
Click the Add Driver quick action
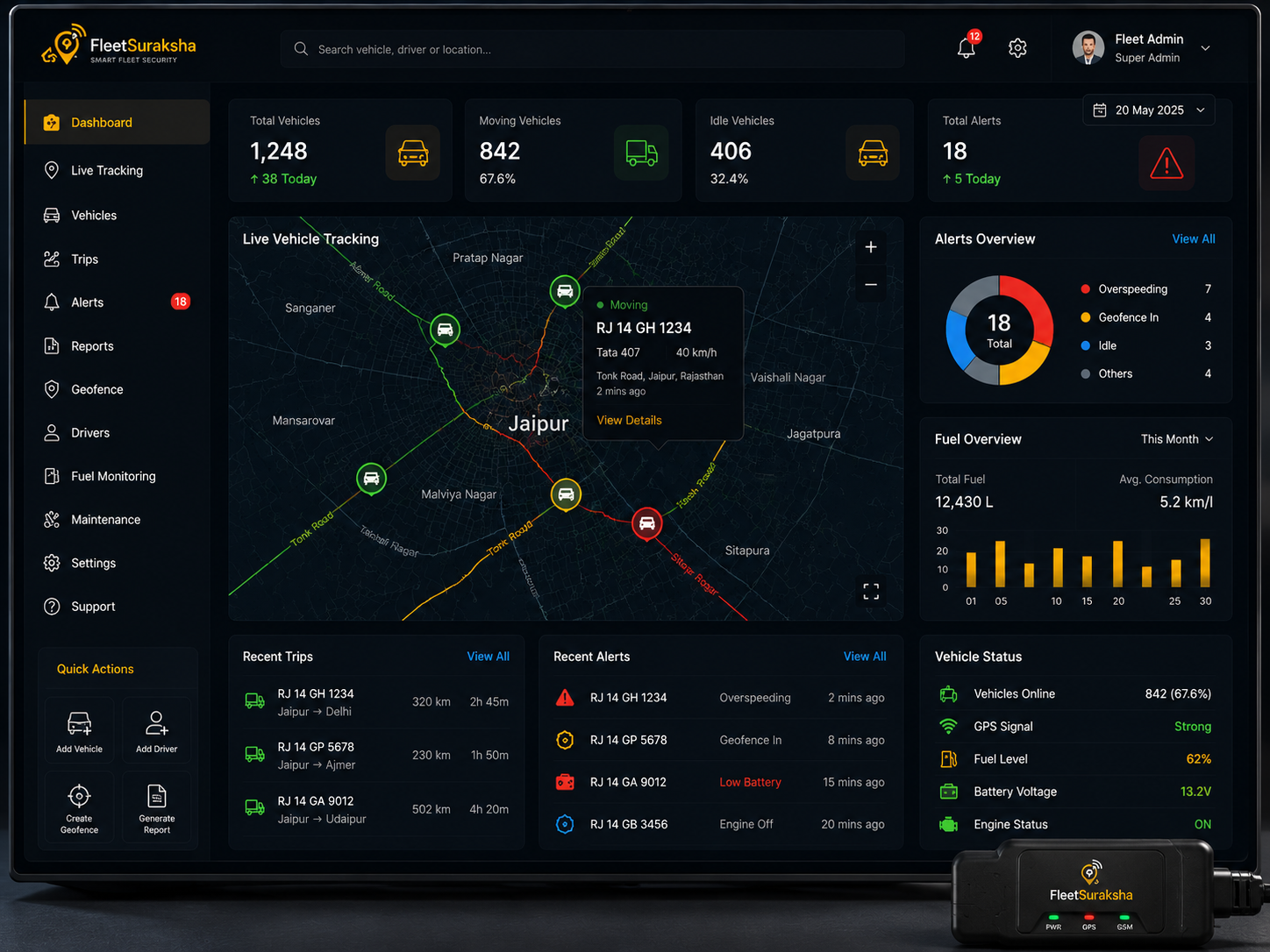[157, 730]
